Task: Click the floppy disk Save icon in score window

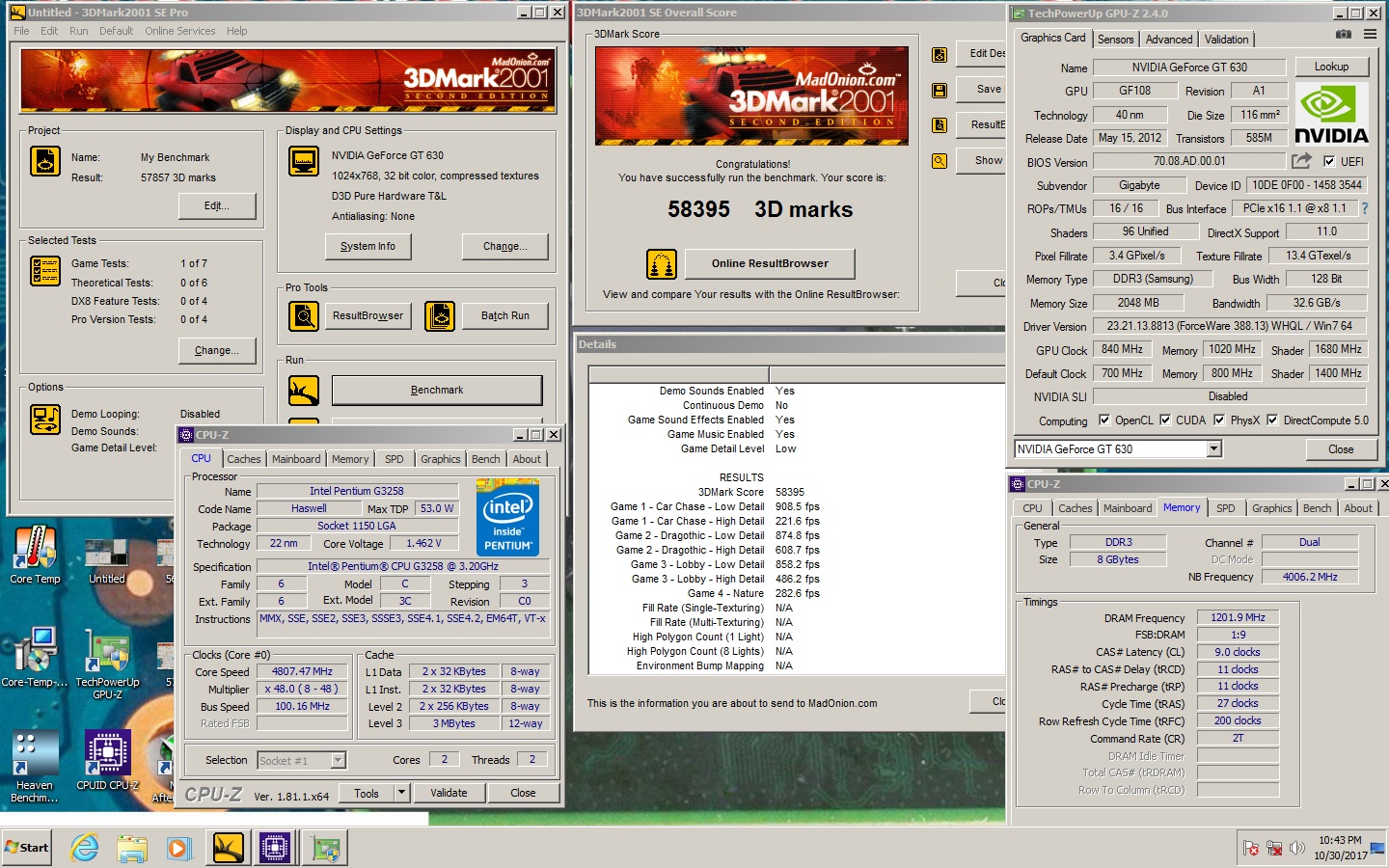Action: [x=939, y=90]
